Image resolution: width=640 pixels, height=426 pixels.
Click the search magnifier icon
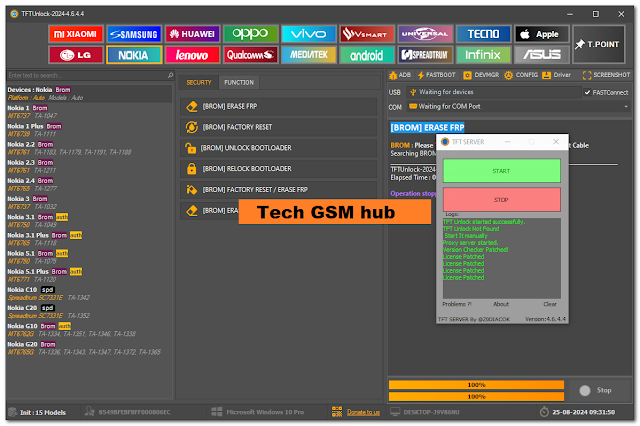tap(170, 75)
